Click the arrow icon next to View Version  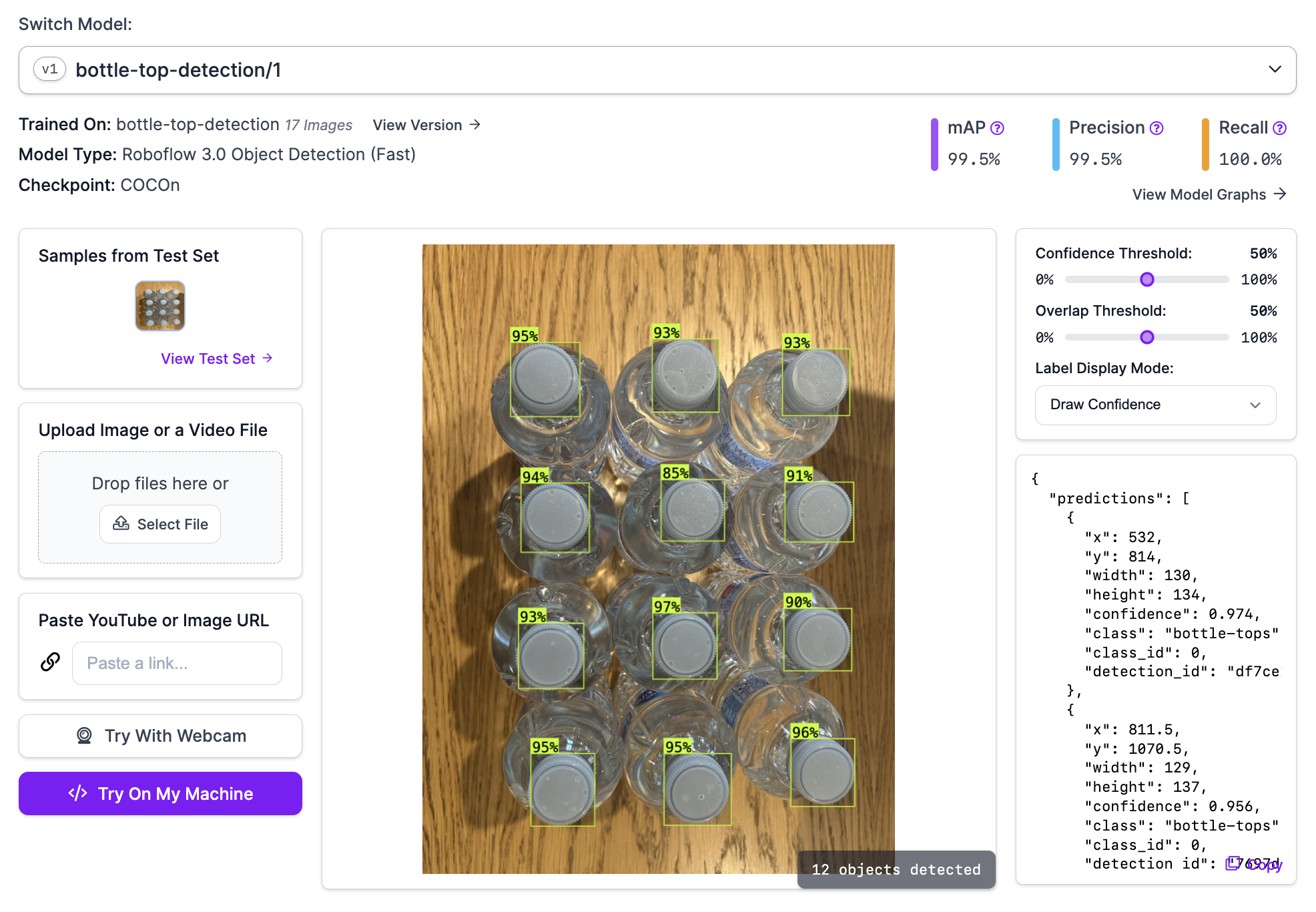click(x=474, y=125)
